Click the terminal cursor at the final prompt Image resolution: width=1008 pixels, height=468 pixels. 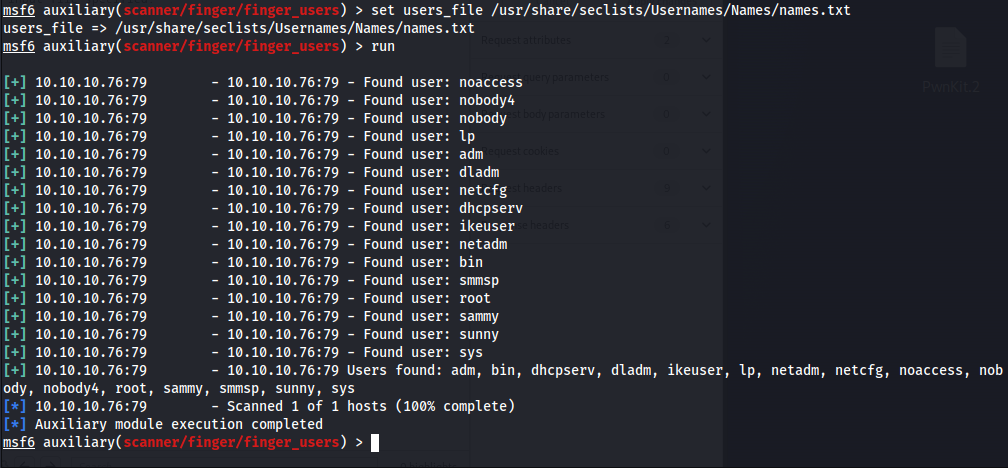(x=375, y=442)
